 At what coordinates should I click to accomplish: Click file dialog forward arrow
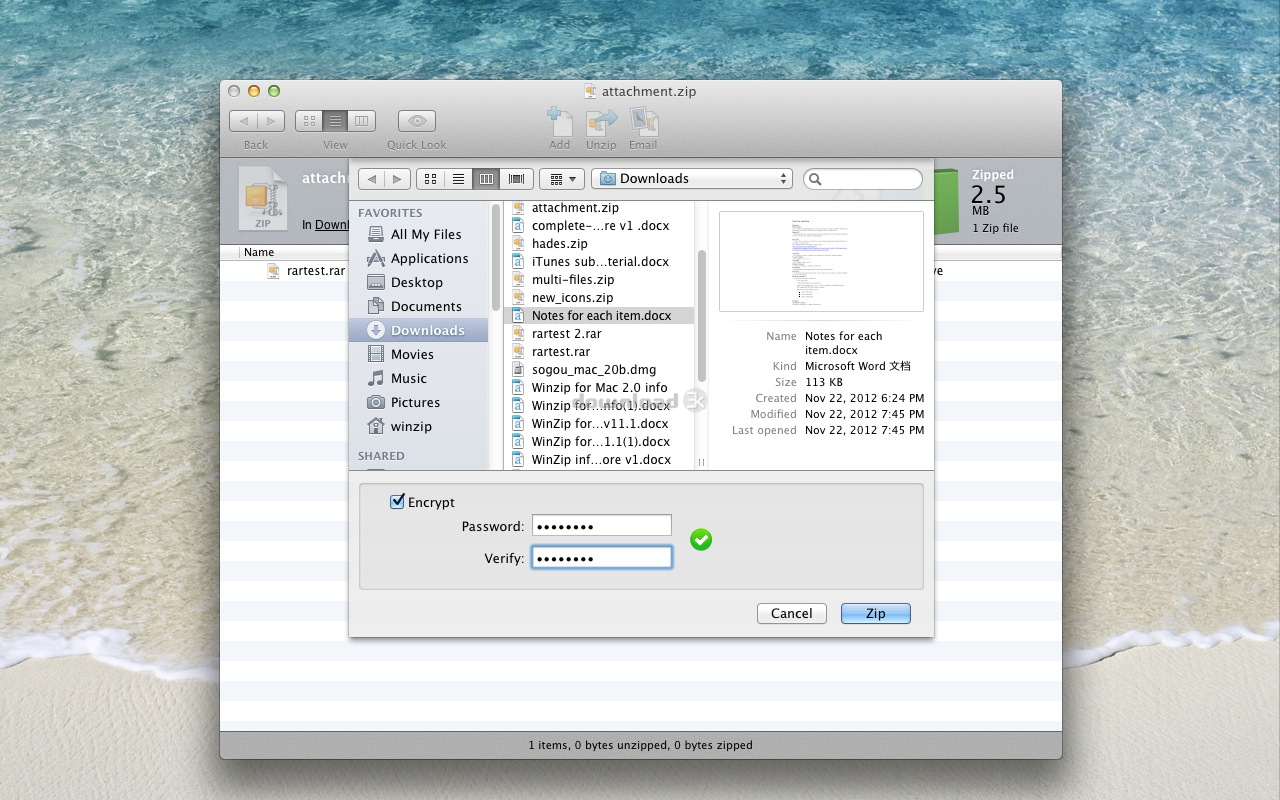coord(398,179)
